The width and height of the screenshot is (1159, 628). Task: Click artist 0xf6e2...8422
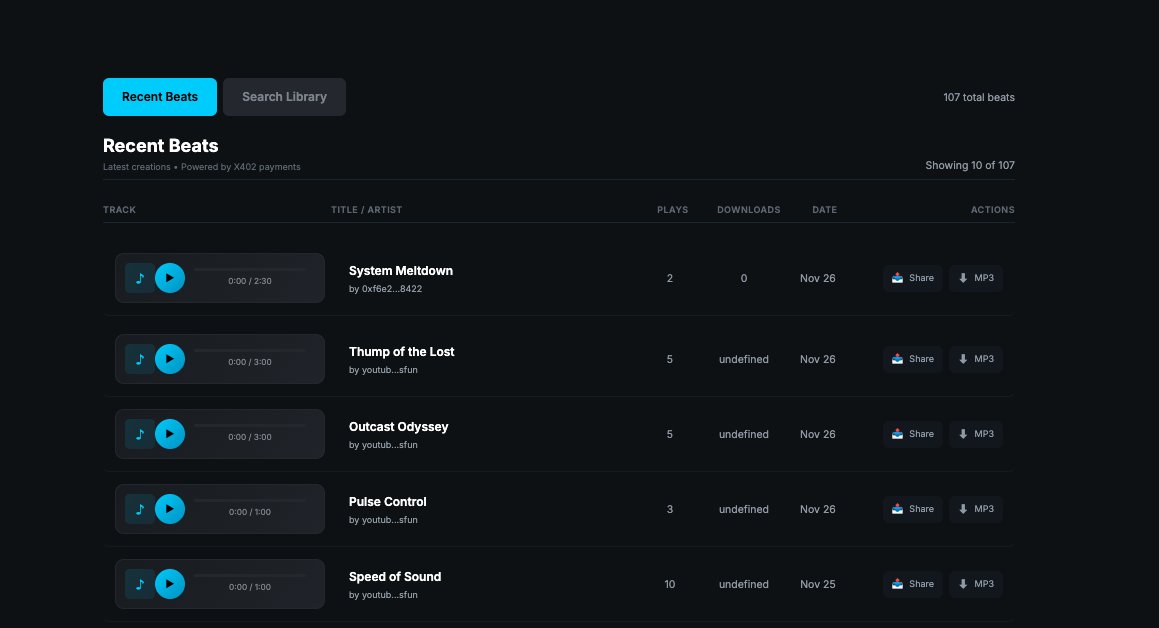tap(392, 289)
